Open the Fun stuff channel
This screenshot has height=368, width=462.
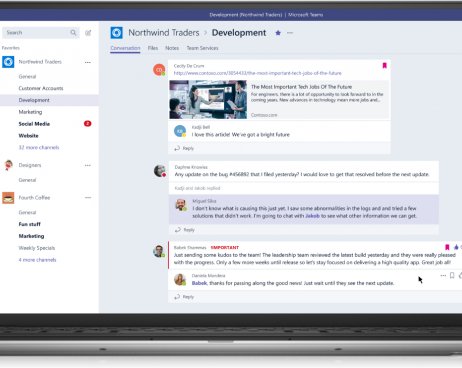[29, 224]
